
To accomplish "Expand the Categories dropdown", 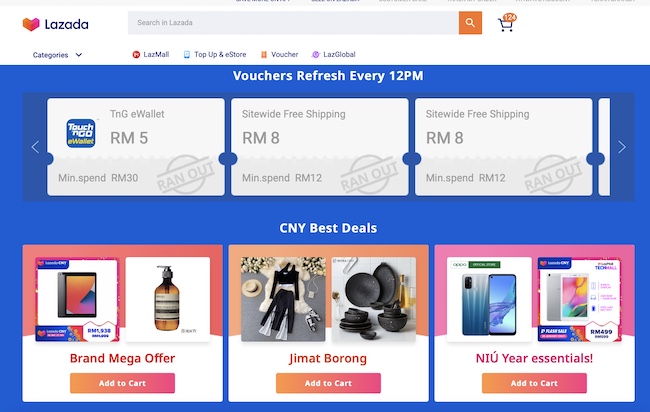I will coord(58,55).
